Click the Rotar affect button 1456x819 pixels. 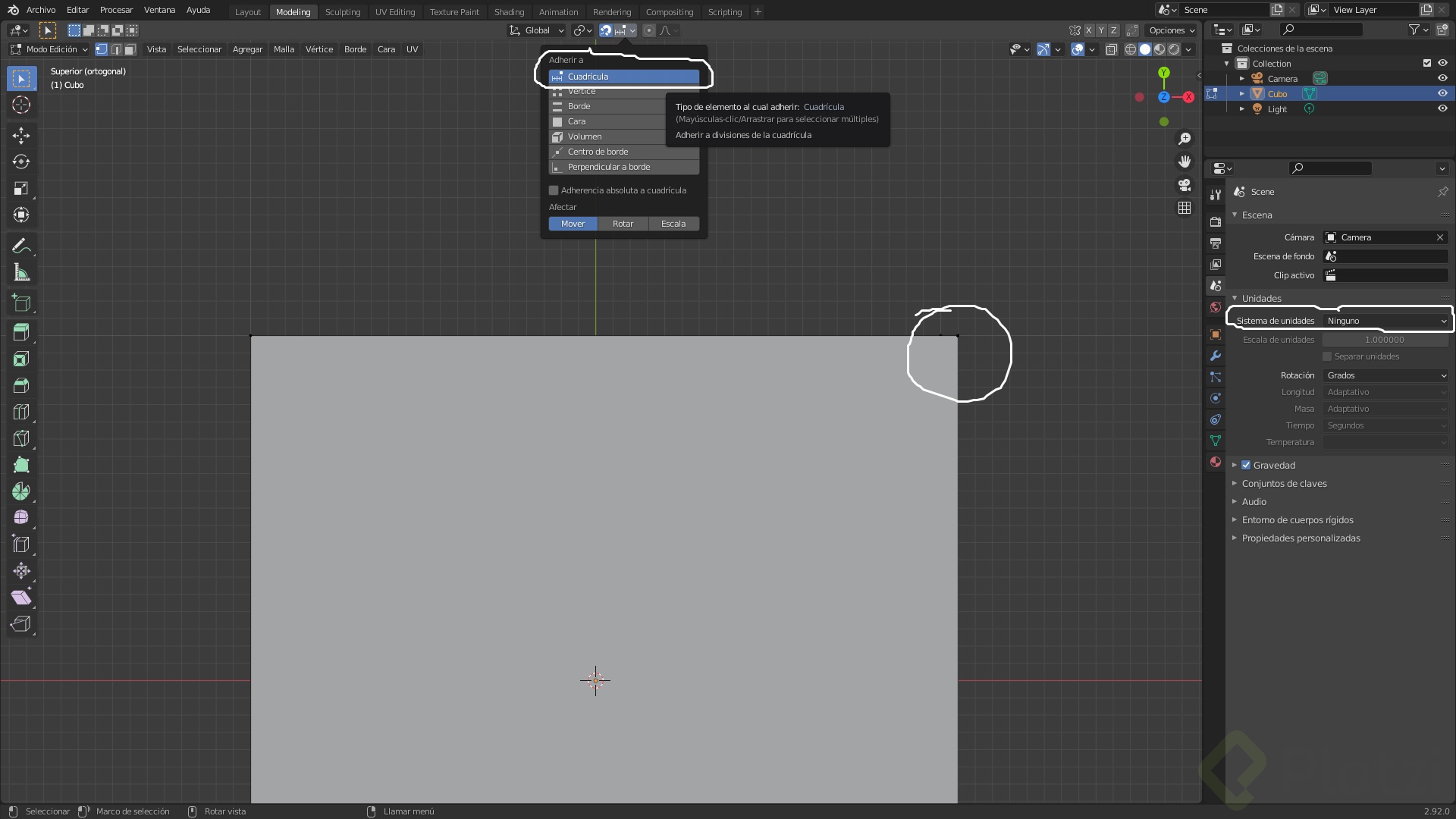[x=623, y=224]
